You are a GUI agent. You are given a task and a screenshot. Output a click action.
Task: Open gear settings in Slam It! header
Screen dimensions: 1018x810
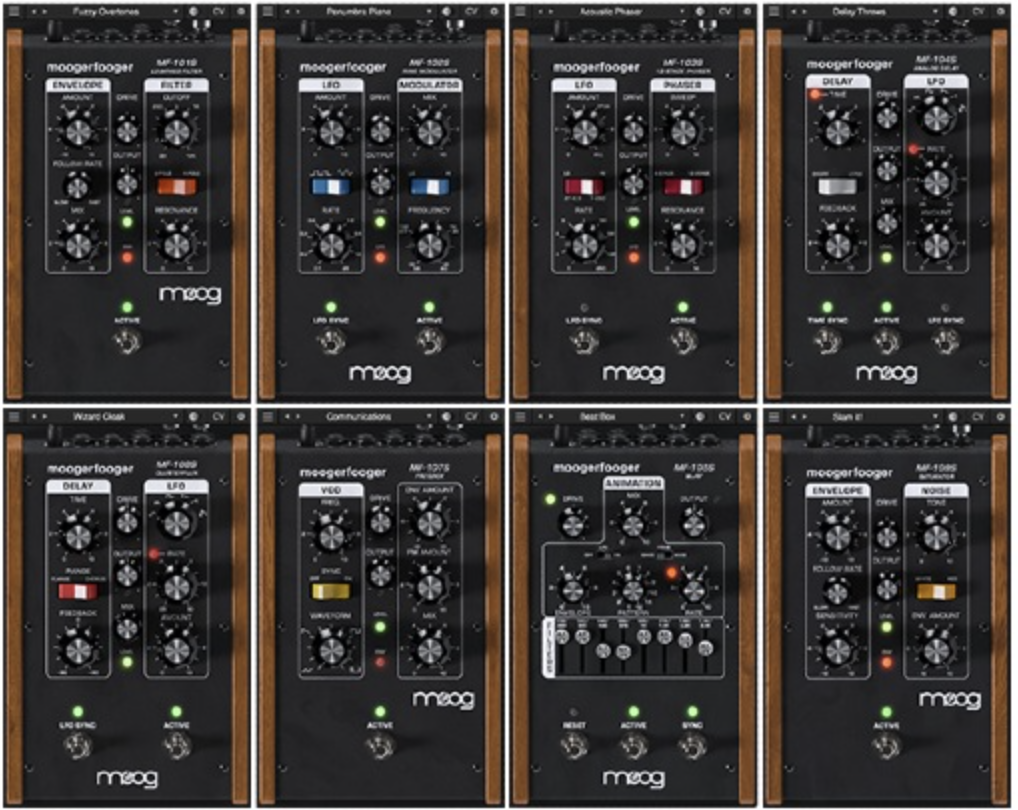click(1001, 416)
